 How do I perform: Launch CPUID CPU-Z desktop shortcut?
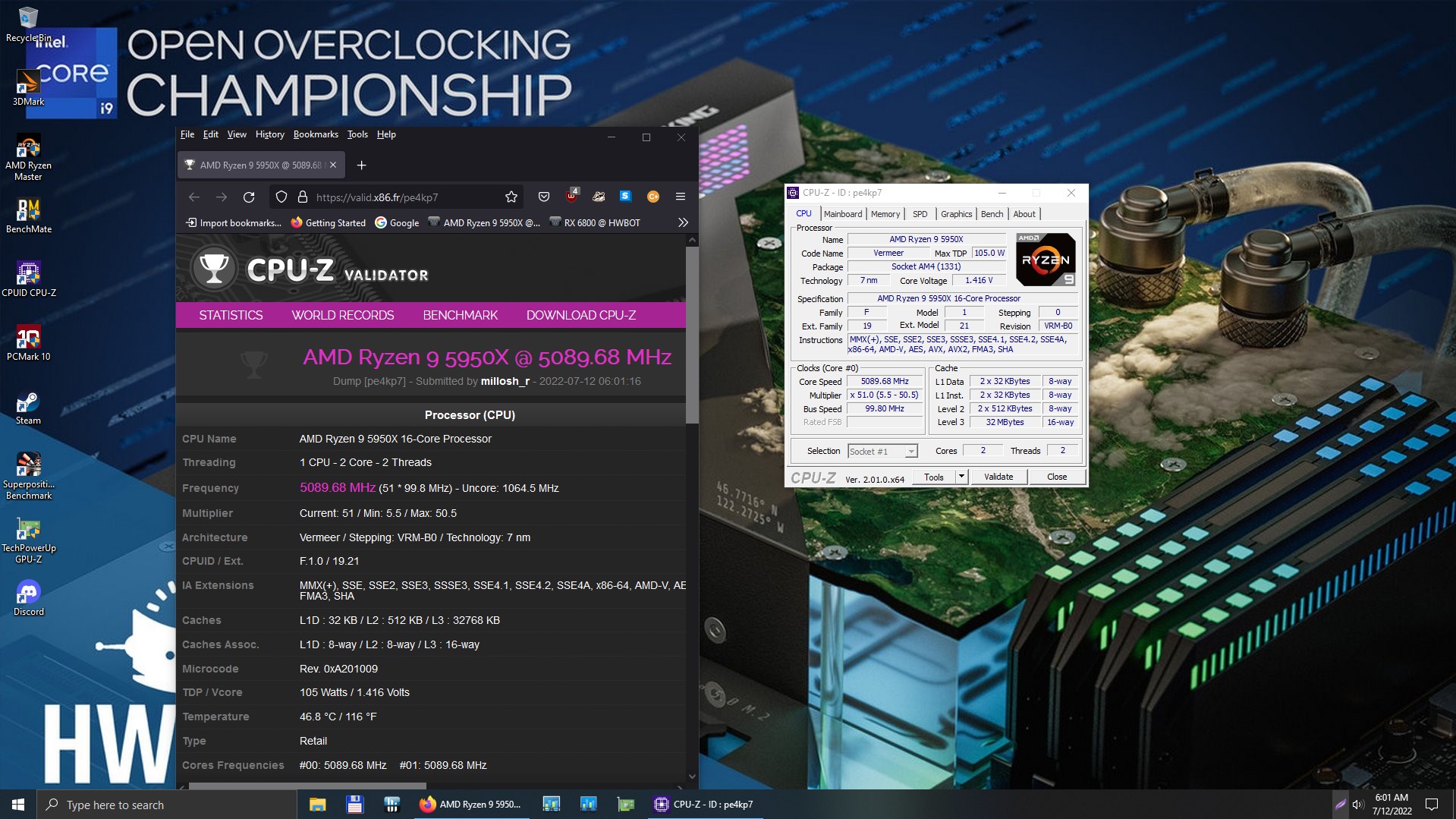click(28, 279)
